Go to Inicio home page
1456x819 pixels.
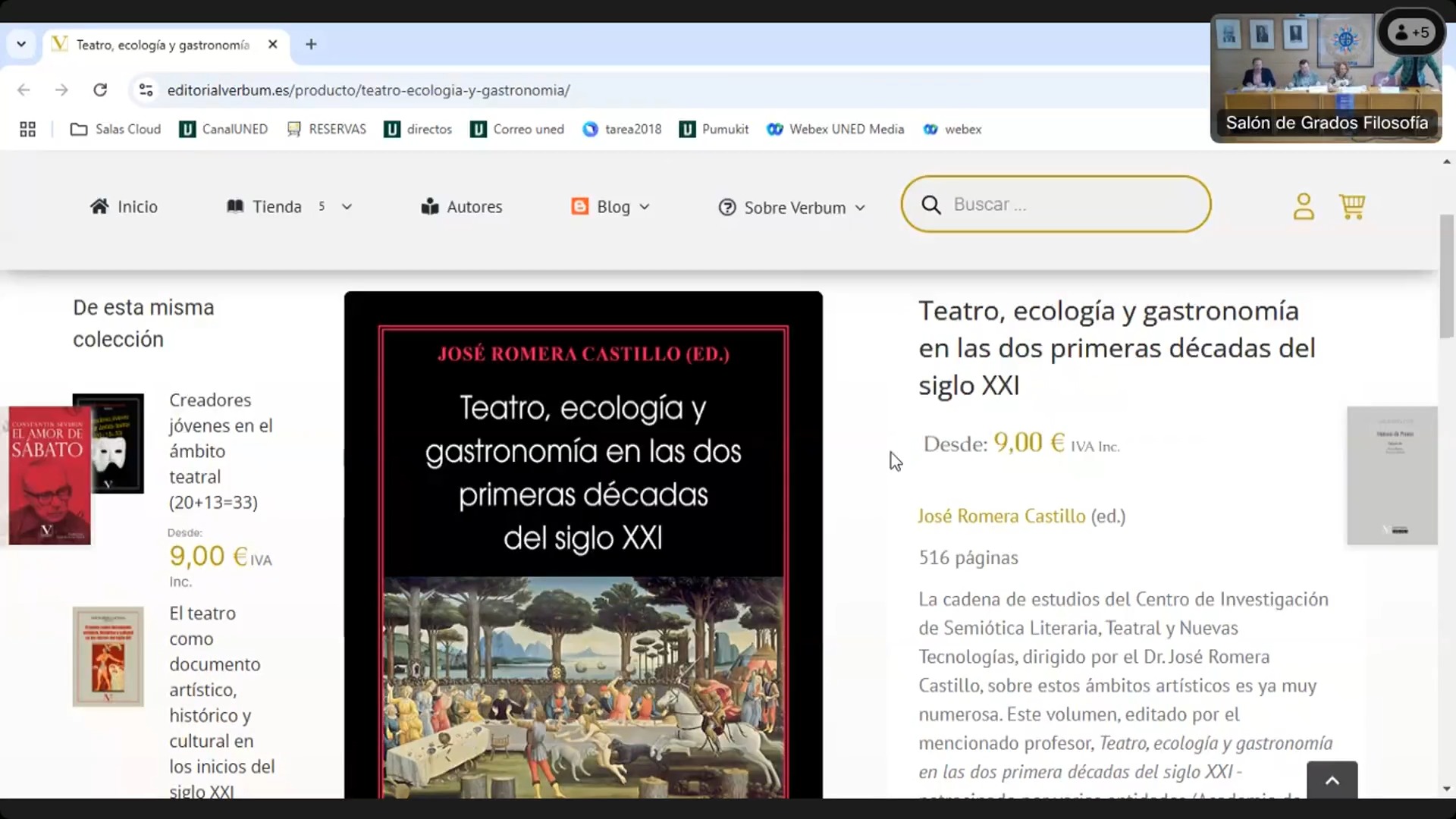[x=124, y=206]
